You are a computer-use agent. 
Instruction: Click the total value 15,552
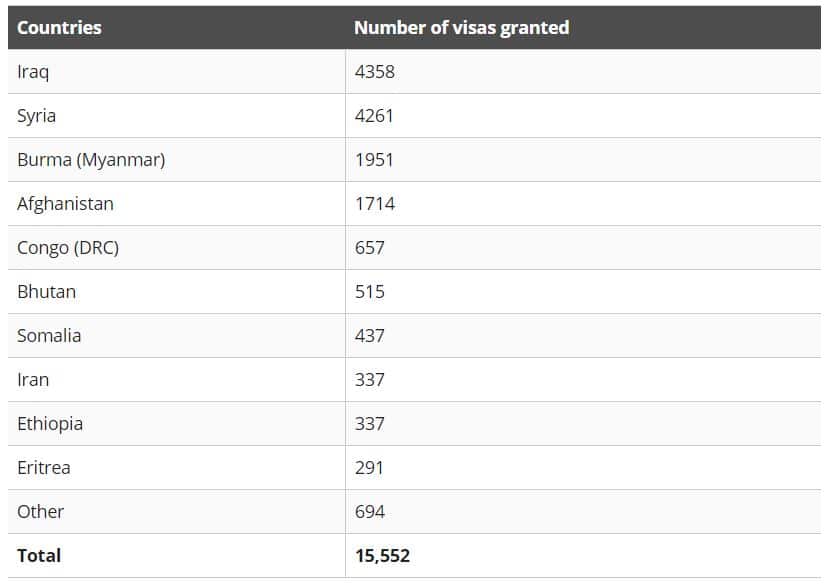[382, 556]
